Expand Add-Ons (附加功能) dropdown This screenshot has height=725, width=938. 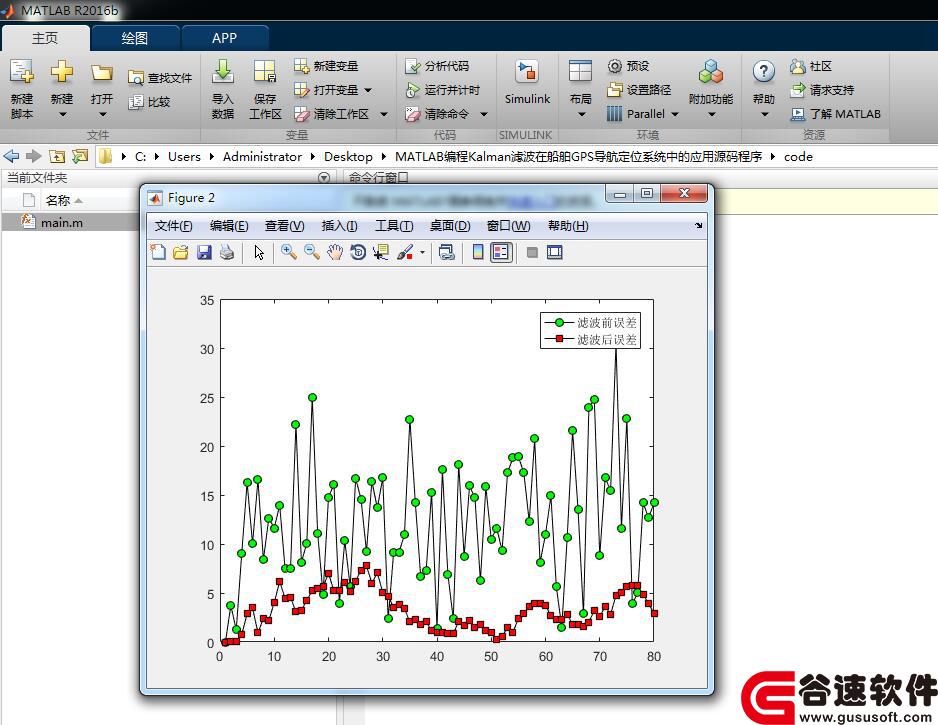[x=711, y=114]
